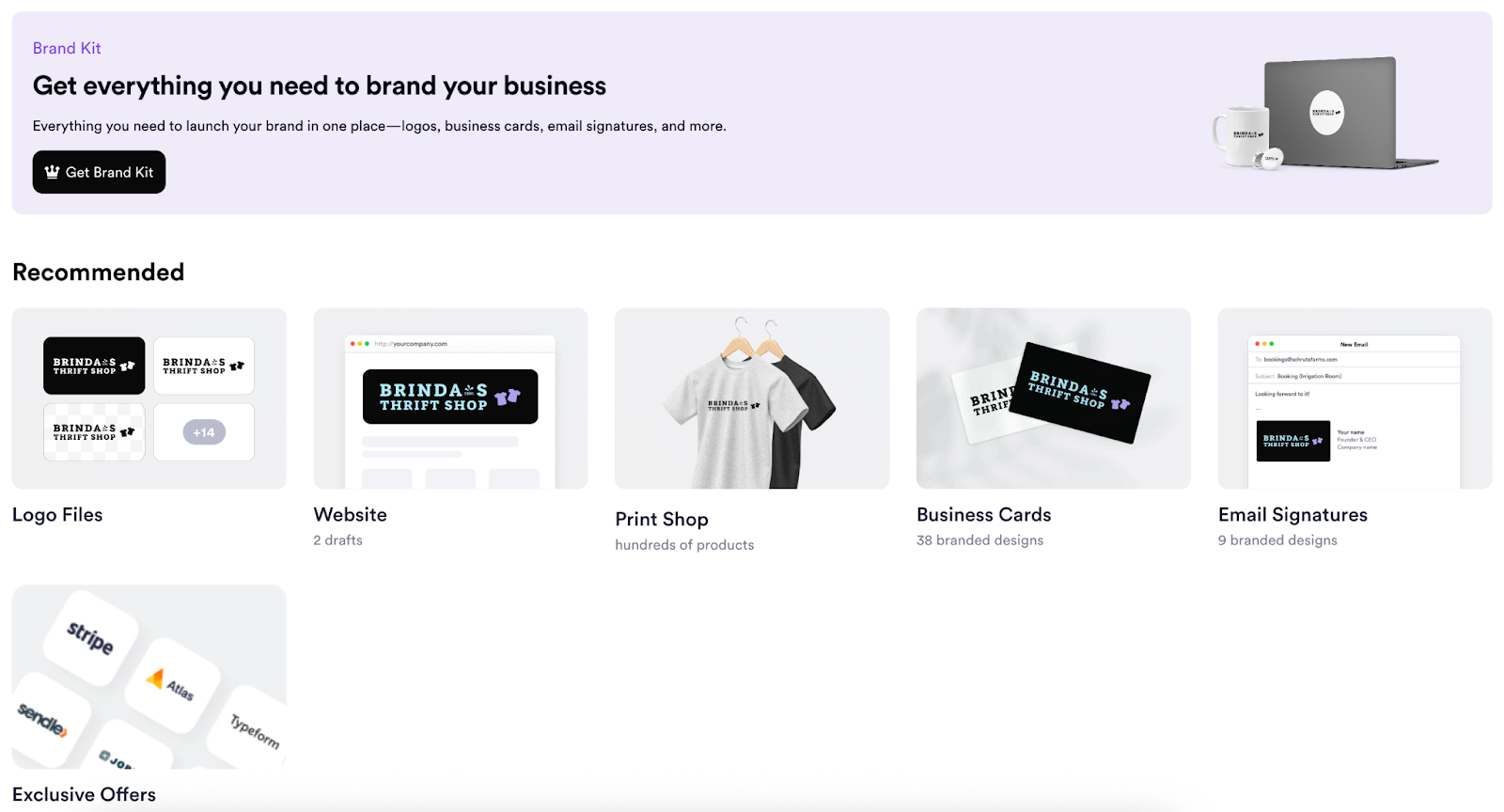Click the 2 drafts text under Website
The height and width of the screenshot is (812, 1504).
point(337,539)
